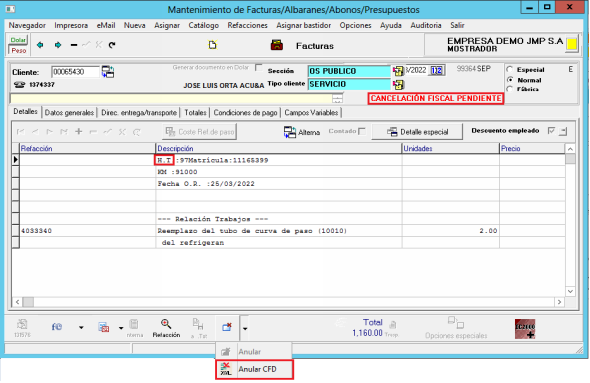Switch to the Datos generales tab
Screen dimensions: 590x383
(x=69, y=112)
